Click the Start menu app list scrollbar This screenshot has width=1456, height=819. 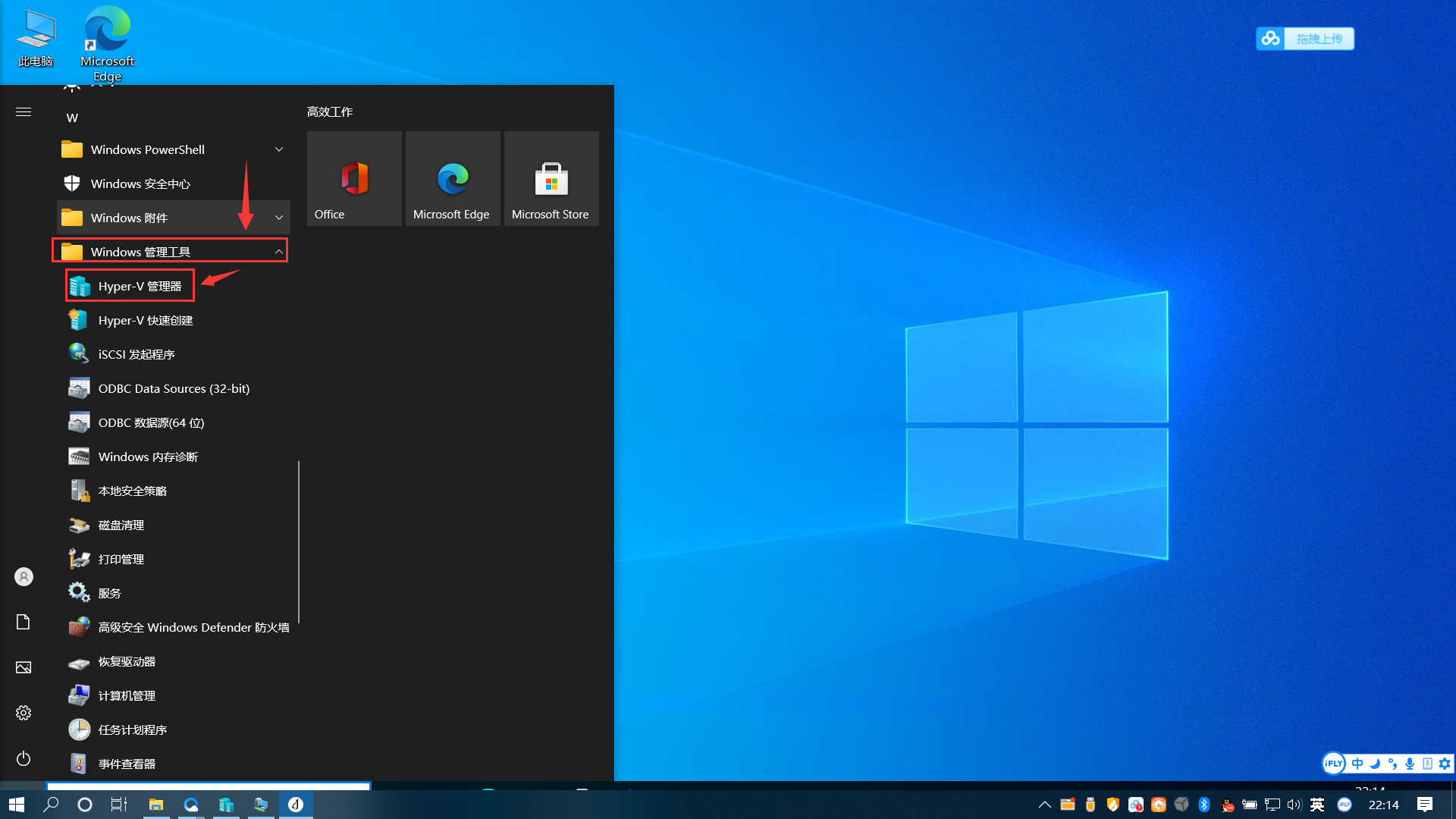click(x=299, y=542)
